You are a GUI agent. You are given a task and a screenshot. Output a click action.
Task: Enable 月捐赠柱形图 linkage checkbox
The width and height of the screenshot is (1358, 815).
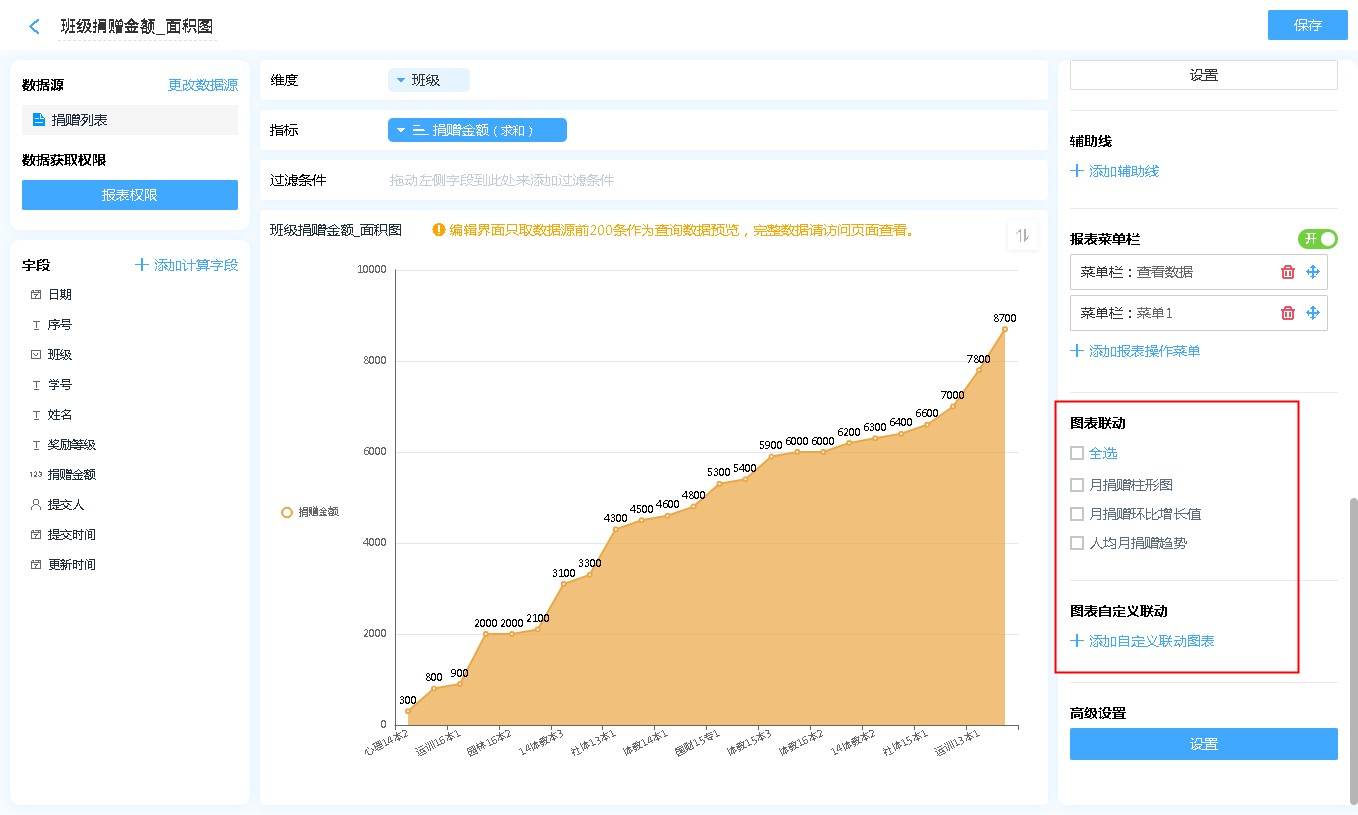pos(1077,485)
